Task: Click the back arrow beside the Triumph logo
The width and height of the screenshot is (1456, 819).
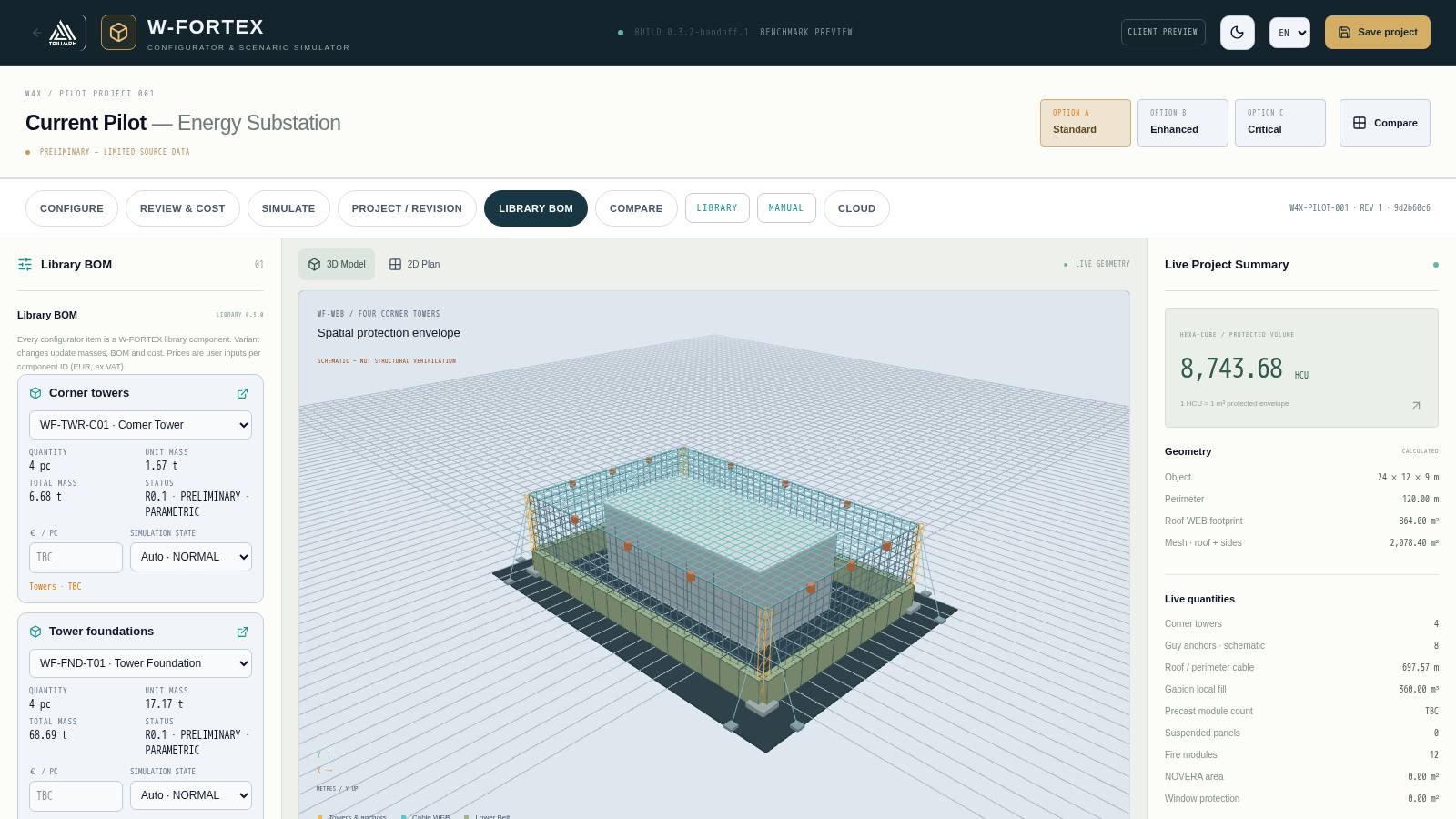Action: (37, 33)
